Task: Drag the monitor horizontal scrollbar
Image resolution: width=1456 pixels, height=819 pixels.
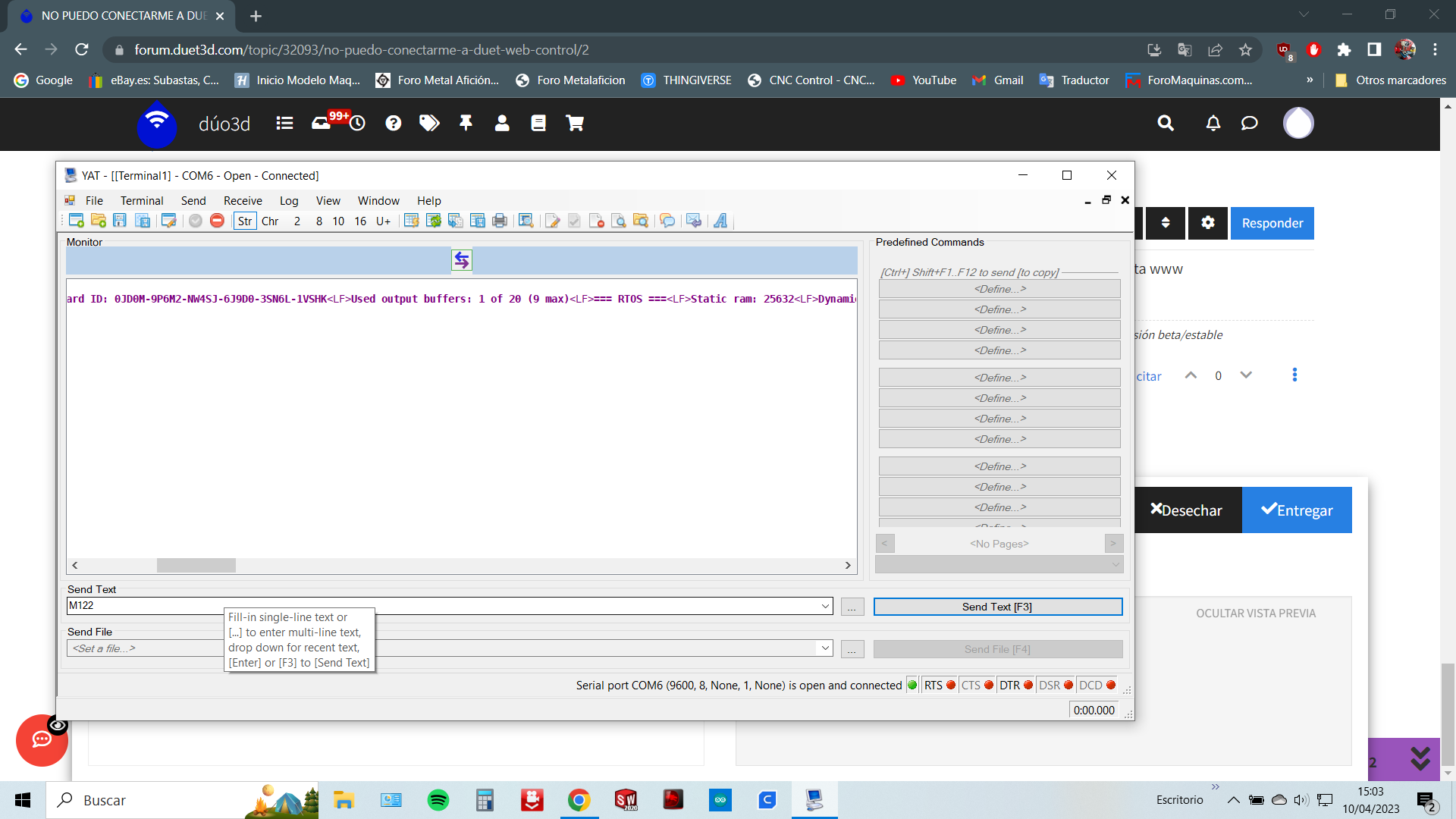Action: [x=197, y=565]
